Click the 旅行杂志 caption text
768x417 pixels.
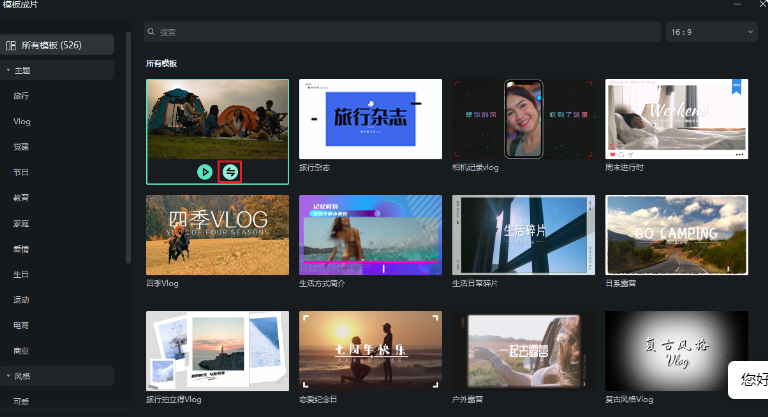coord(314,168)
